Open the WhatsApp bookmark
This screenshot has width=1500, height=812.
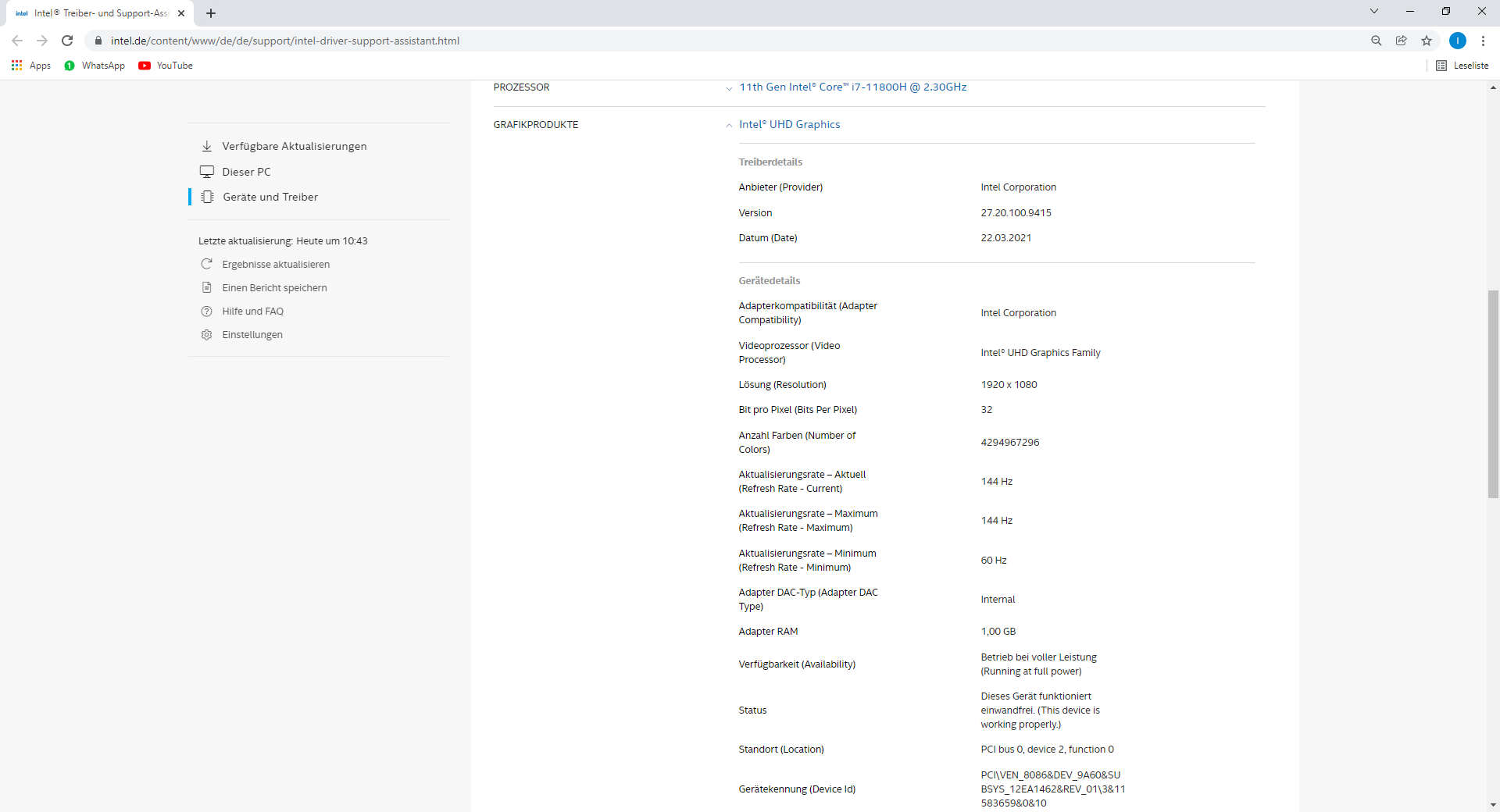point(95,66)
